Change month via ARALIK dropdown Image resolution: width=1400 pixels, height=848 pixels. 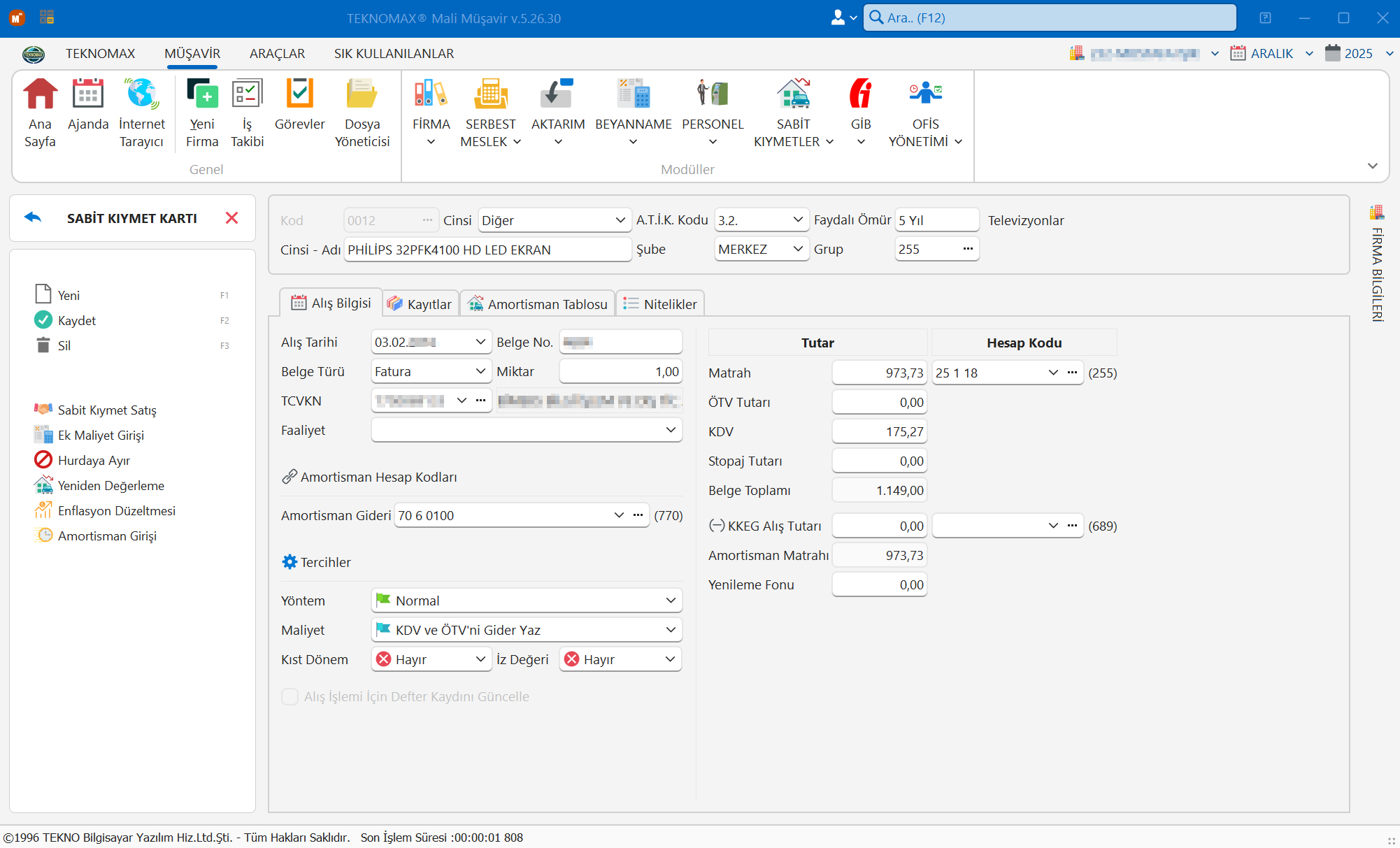(x=1271, y=53)
